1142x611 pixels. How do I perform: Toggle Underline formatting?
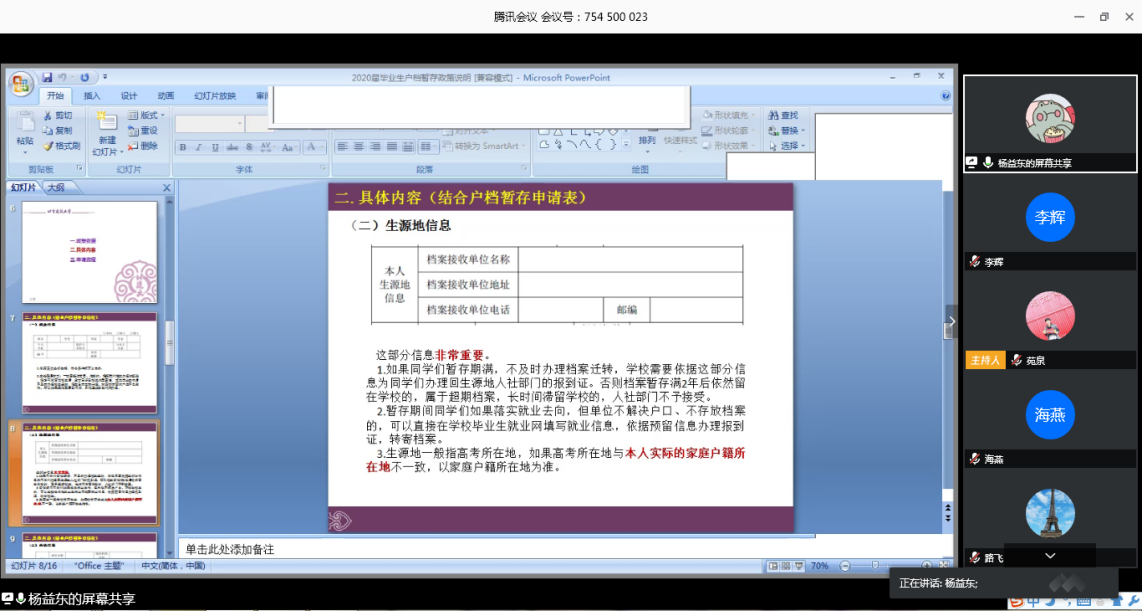click(x=215, y=148)
